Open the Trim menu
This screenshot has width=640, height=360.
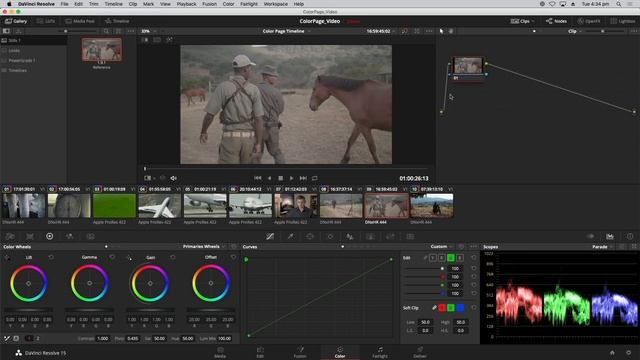[93, 4]
